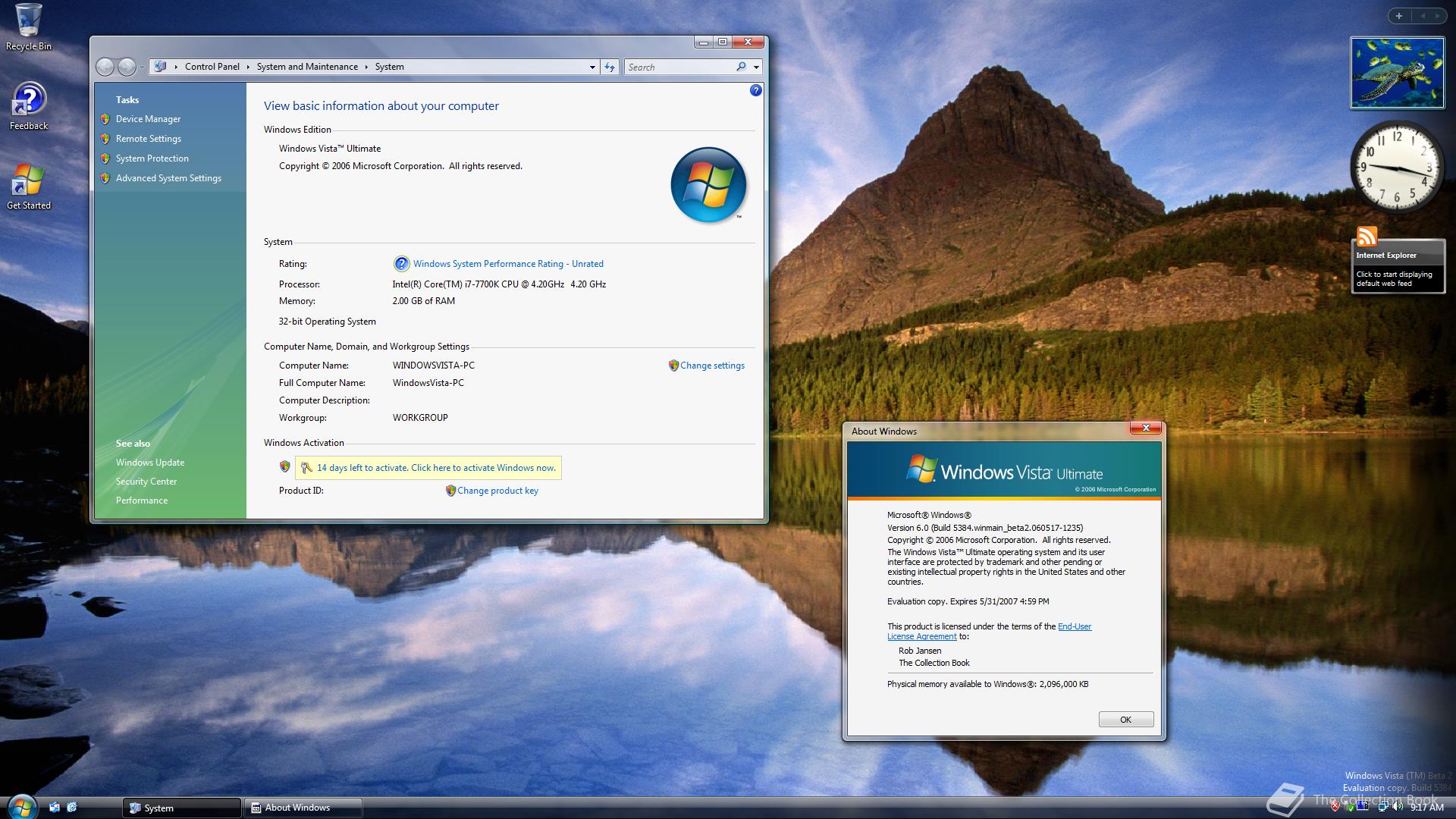Click the volume speaker tray icon
This screenshot has height=819, width=1456.
click(x=1398, y=806)
